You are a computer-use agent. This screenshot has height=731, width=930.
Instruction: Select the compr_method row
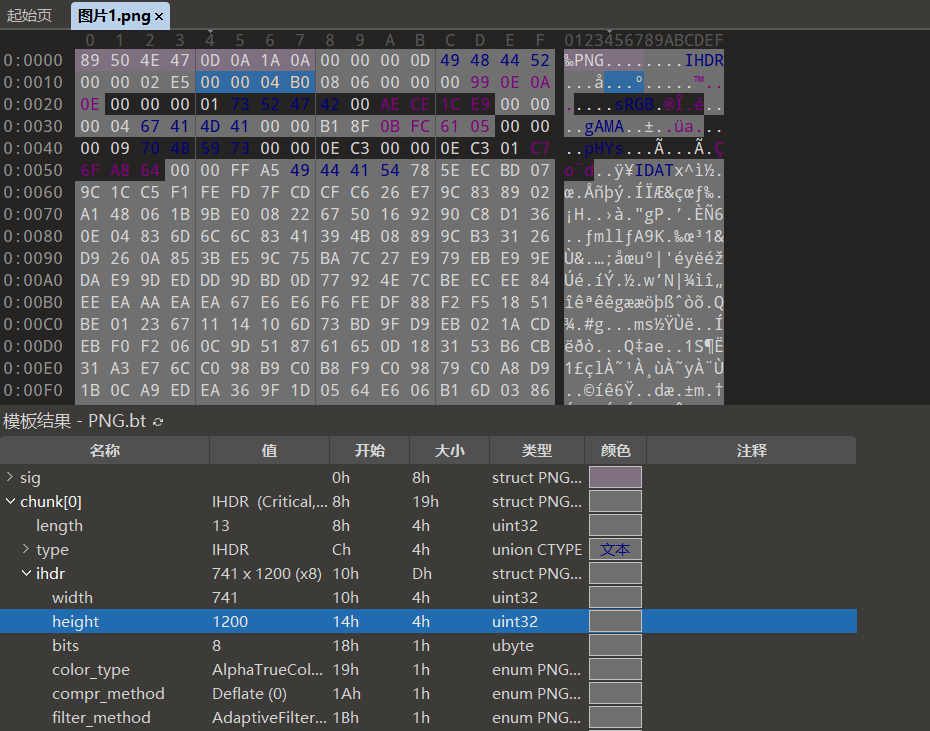[x=428, y=694]
